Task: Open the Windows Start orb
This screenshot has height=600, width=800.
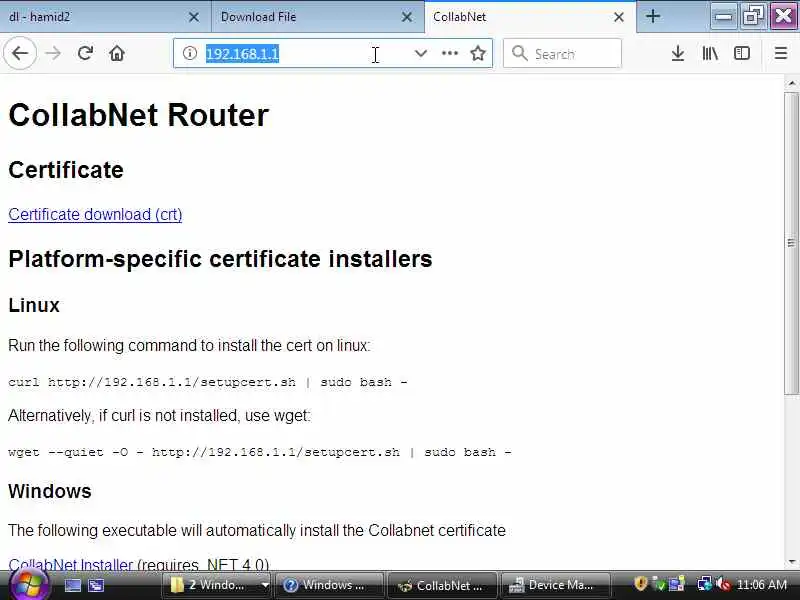Action: [x=28, y=585]
